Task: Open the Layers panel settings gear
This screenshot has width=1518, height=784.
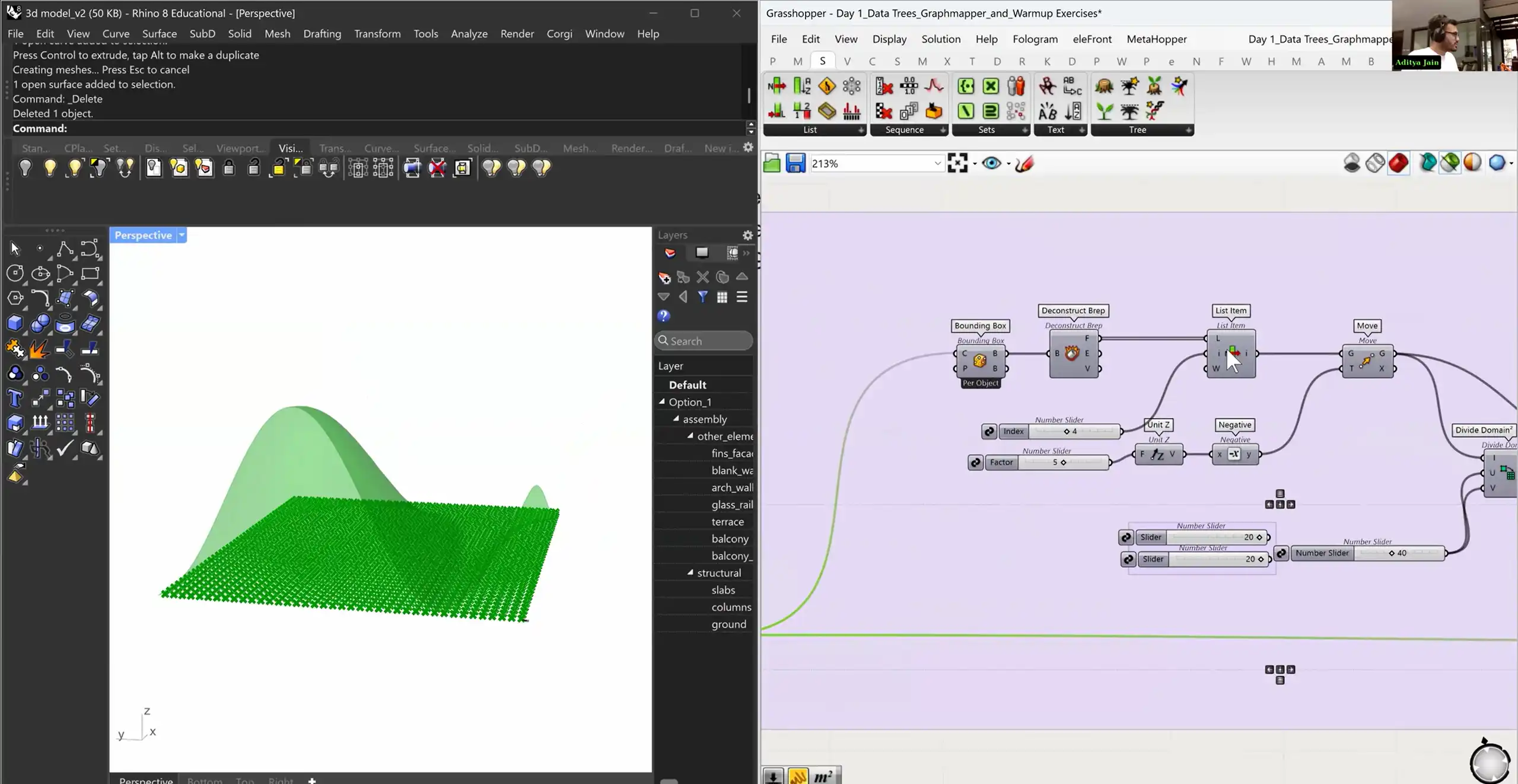Action: 747,235
